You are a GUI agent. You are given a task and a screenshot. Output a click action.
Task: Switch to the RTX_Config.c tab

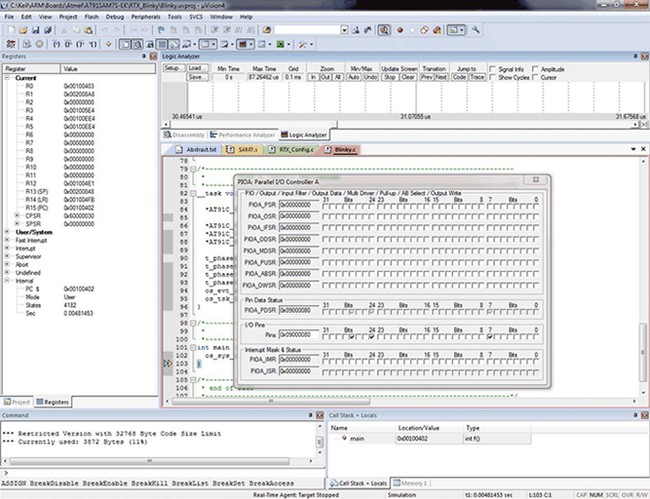click(x=291, y=149)
